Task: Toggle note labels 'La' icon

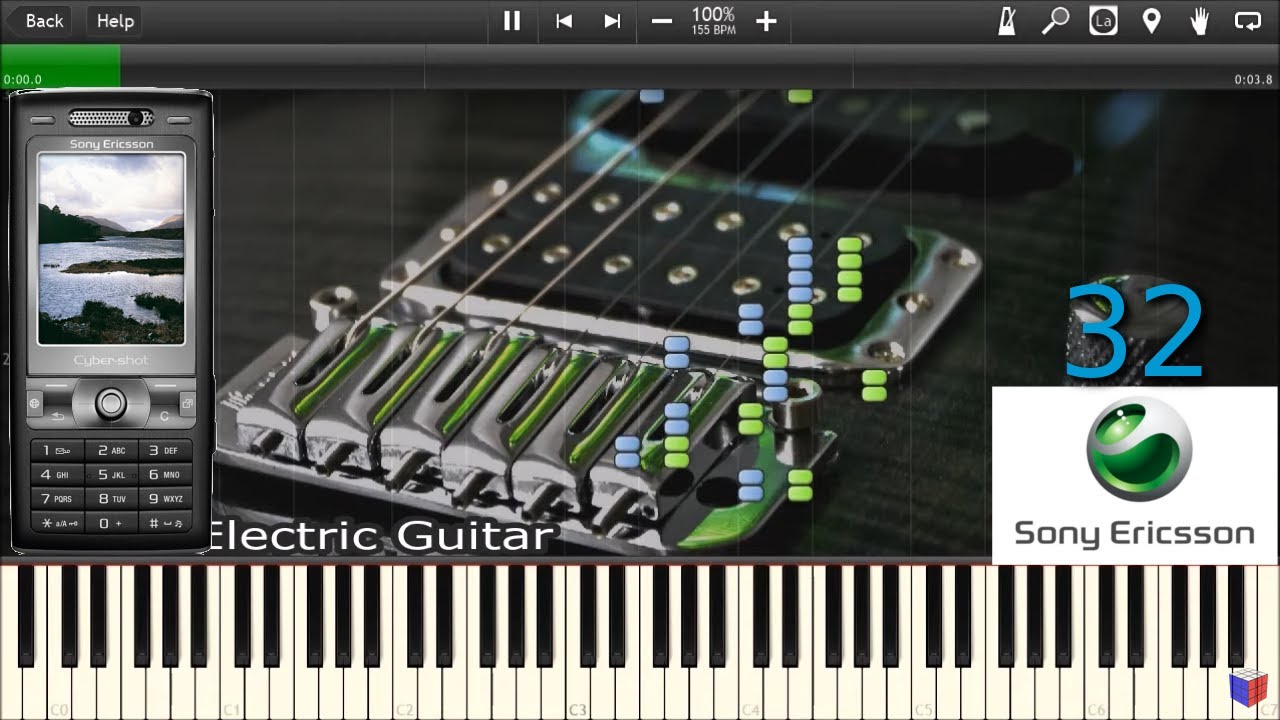Action: pyautogui.click(x=1103, y=21)
